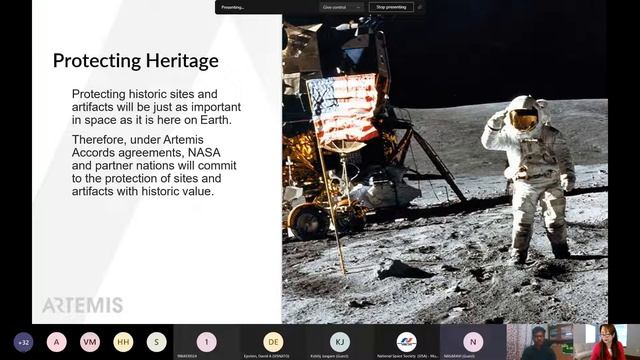The image size is (640, 360).
Task: Open the Give control dropdown
Action: tap(341, 7)
